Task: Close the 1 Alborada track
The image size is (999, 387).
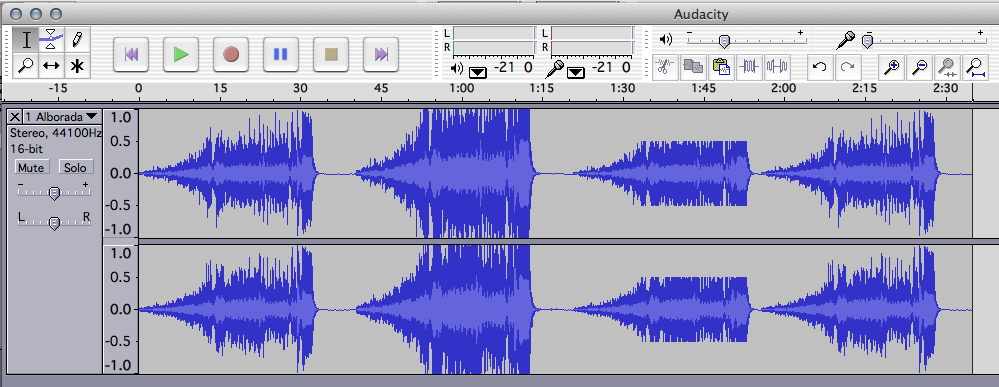Action: click(15, 117)
